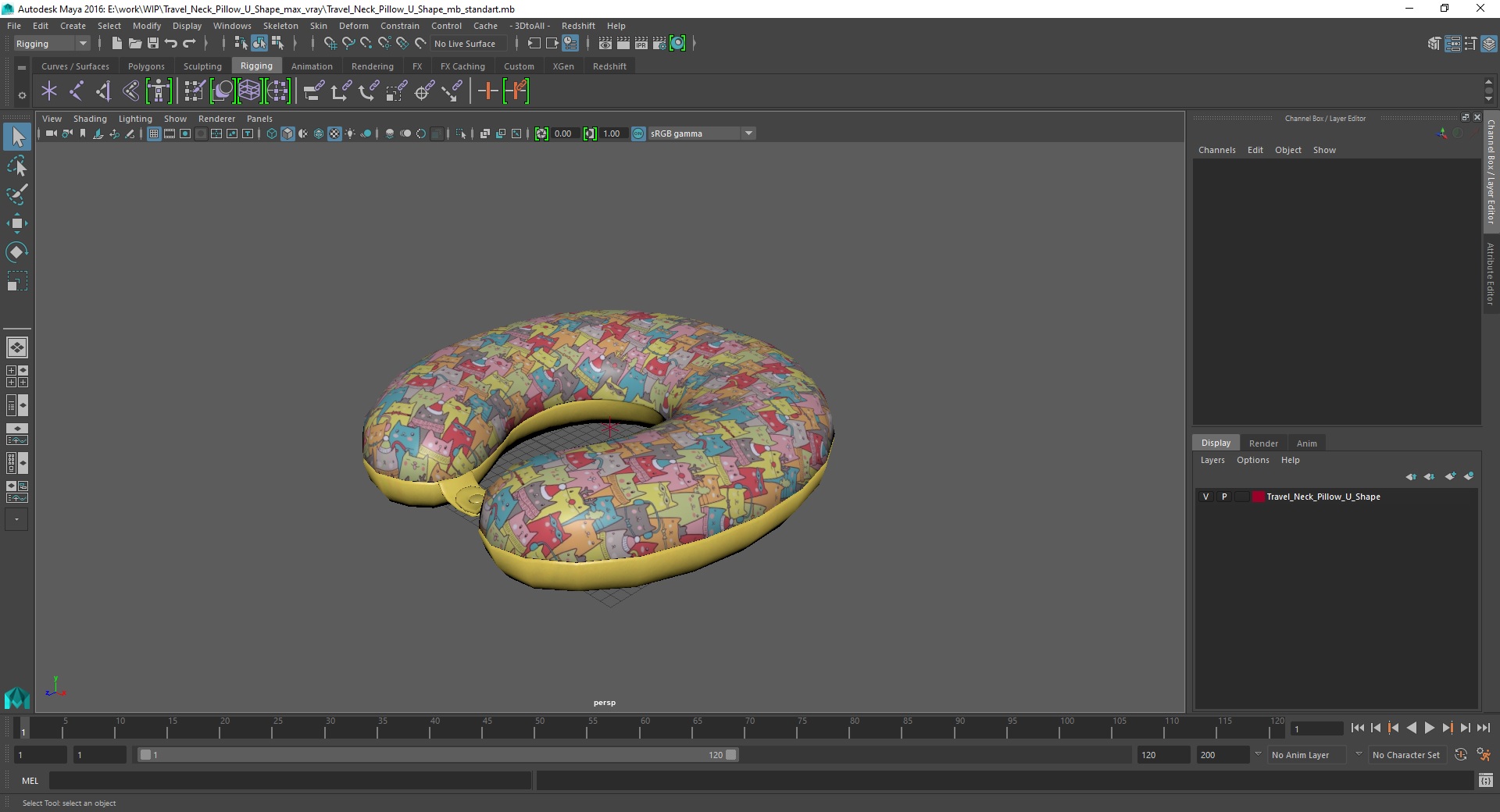Open the shelf options gear menu

[22, 95]
